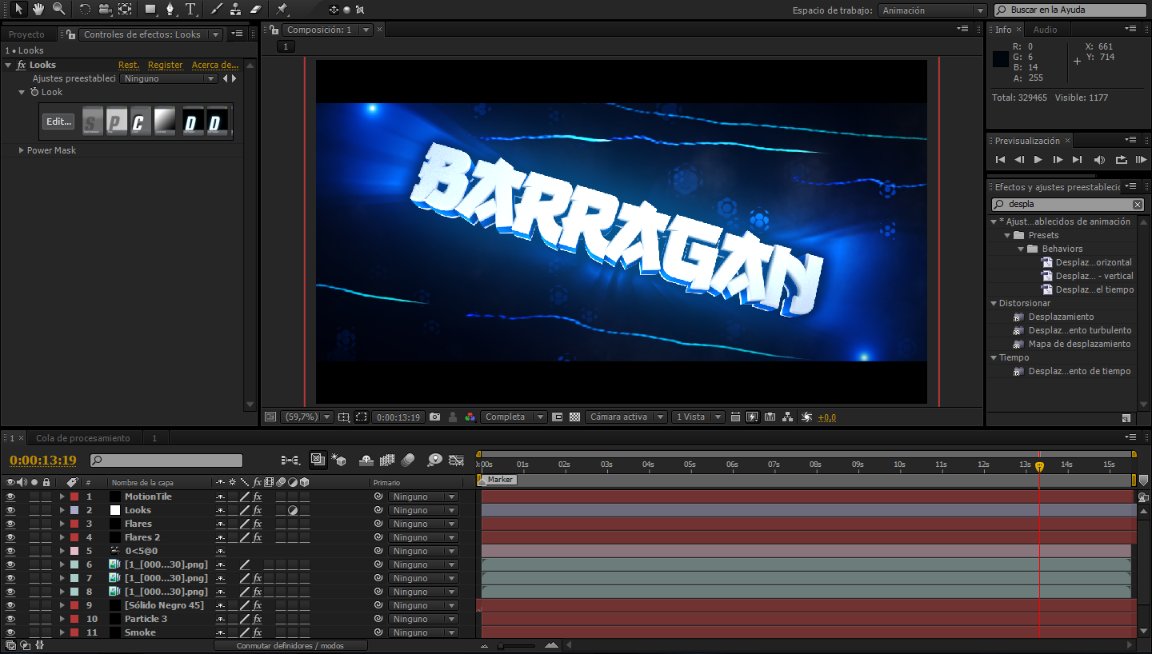The width and height of the screenshot is (1152, 654).
Task: Jump to first frame in preview
Action: click(1000, 159)
